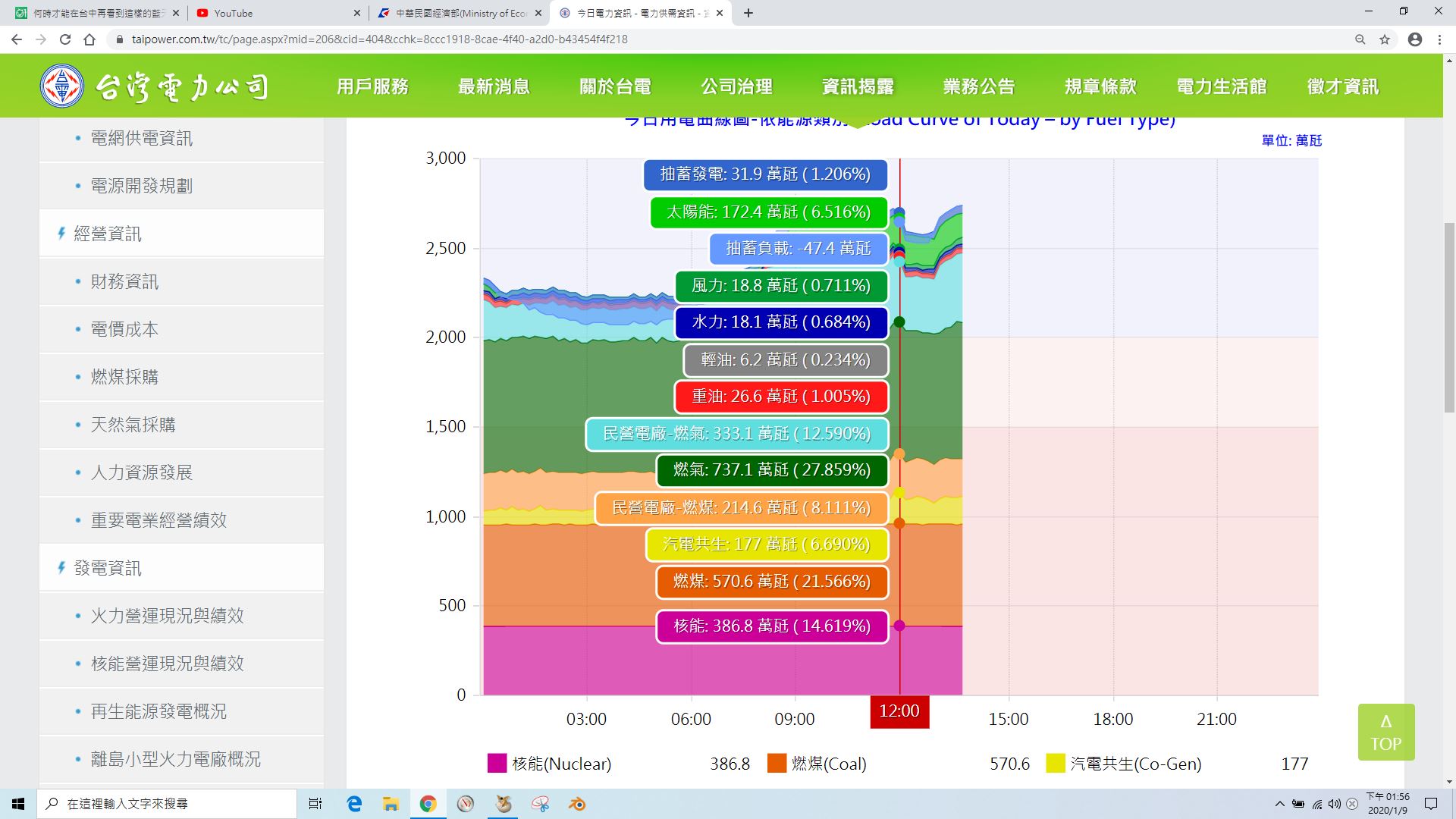Open the 離島小型火力電廠概況 sidebar link
The width and height of the screenshot is (1456, 819).
click(x=175, y=759)
